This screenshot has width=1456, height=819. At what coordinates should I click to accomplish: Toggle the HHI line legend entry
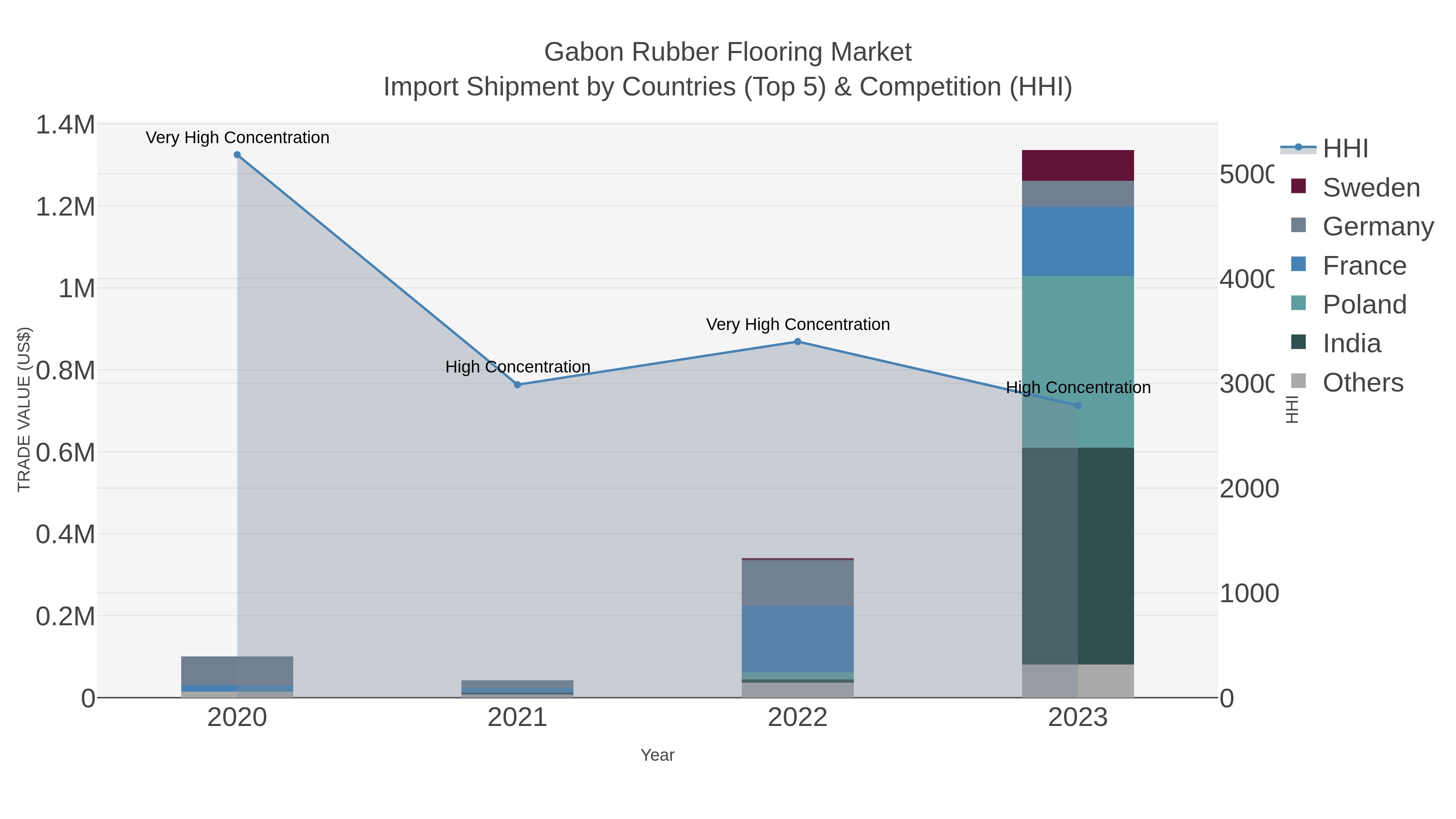(x=1324, y=149)
